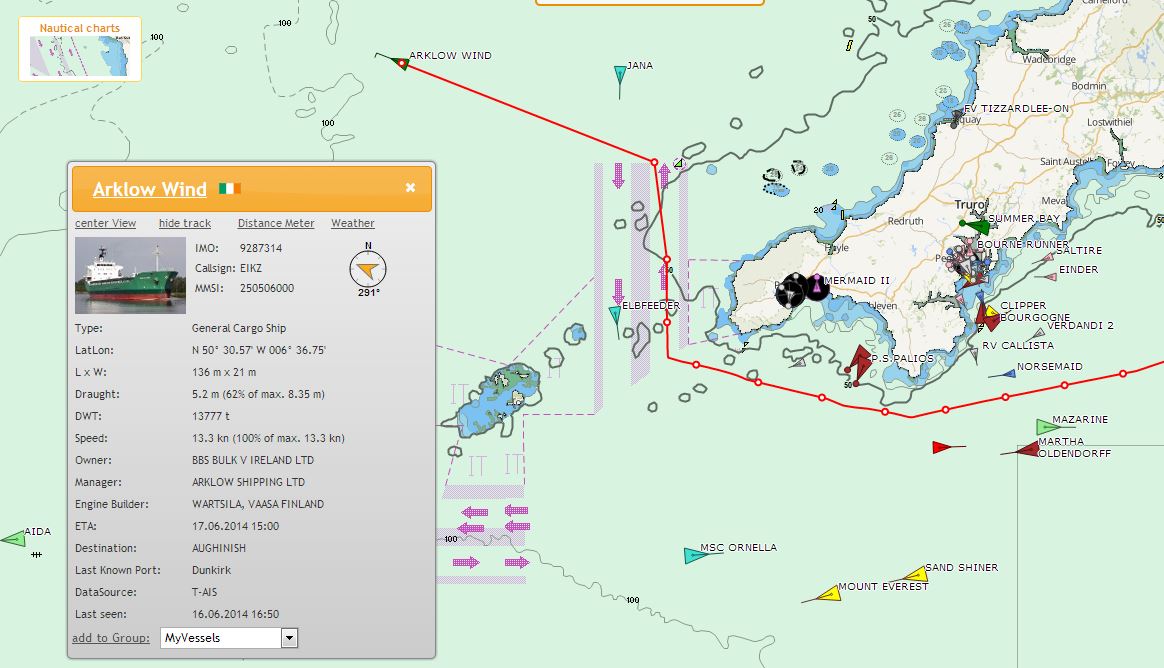Close the Arklow Wind info panel
The height and width of the screenshot is (668, 1164).
pyautogui.click(x=411, y=188)
